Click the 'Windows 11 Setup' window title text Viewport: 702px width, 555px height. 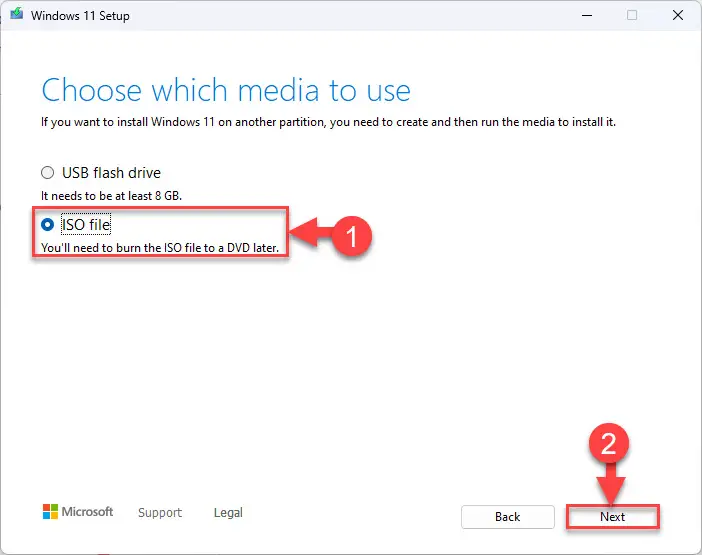80,16
